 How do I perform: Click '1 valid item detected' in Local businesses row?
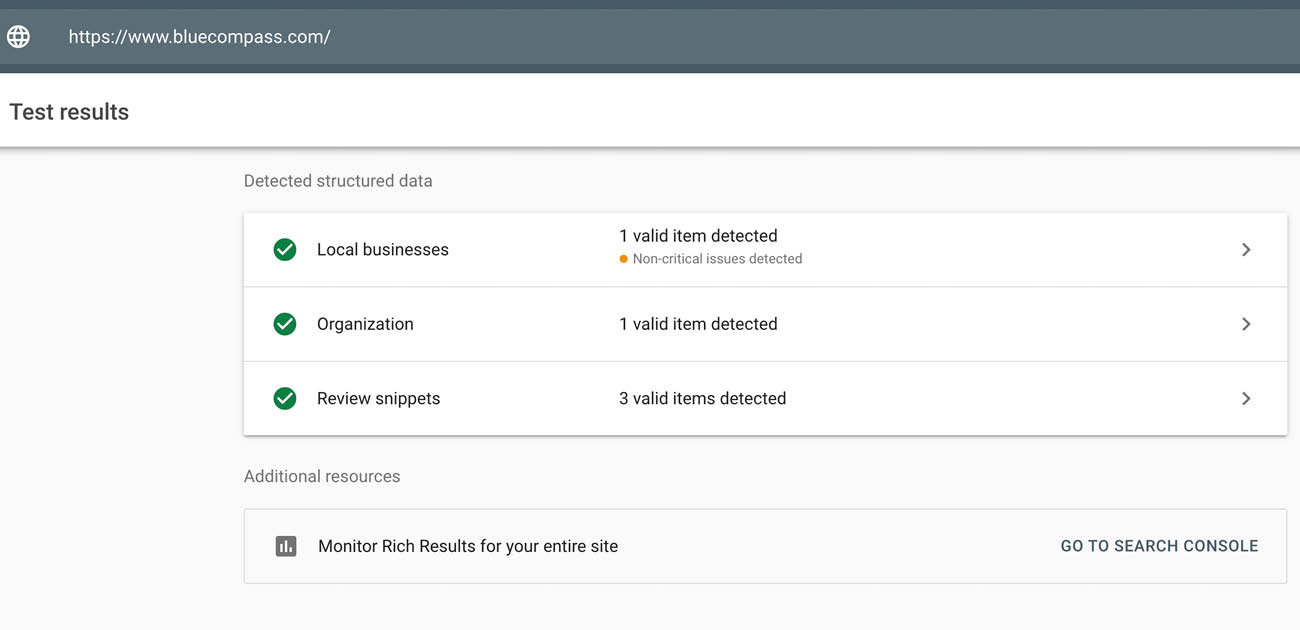(698, 236)
